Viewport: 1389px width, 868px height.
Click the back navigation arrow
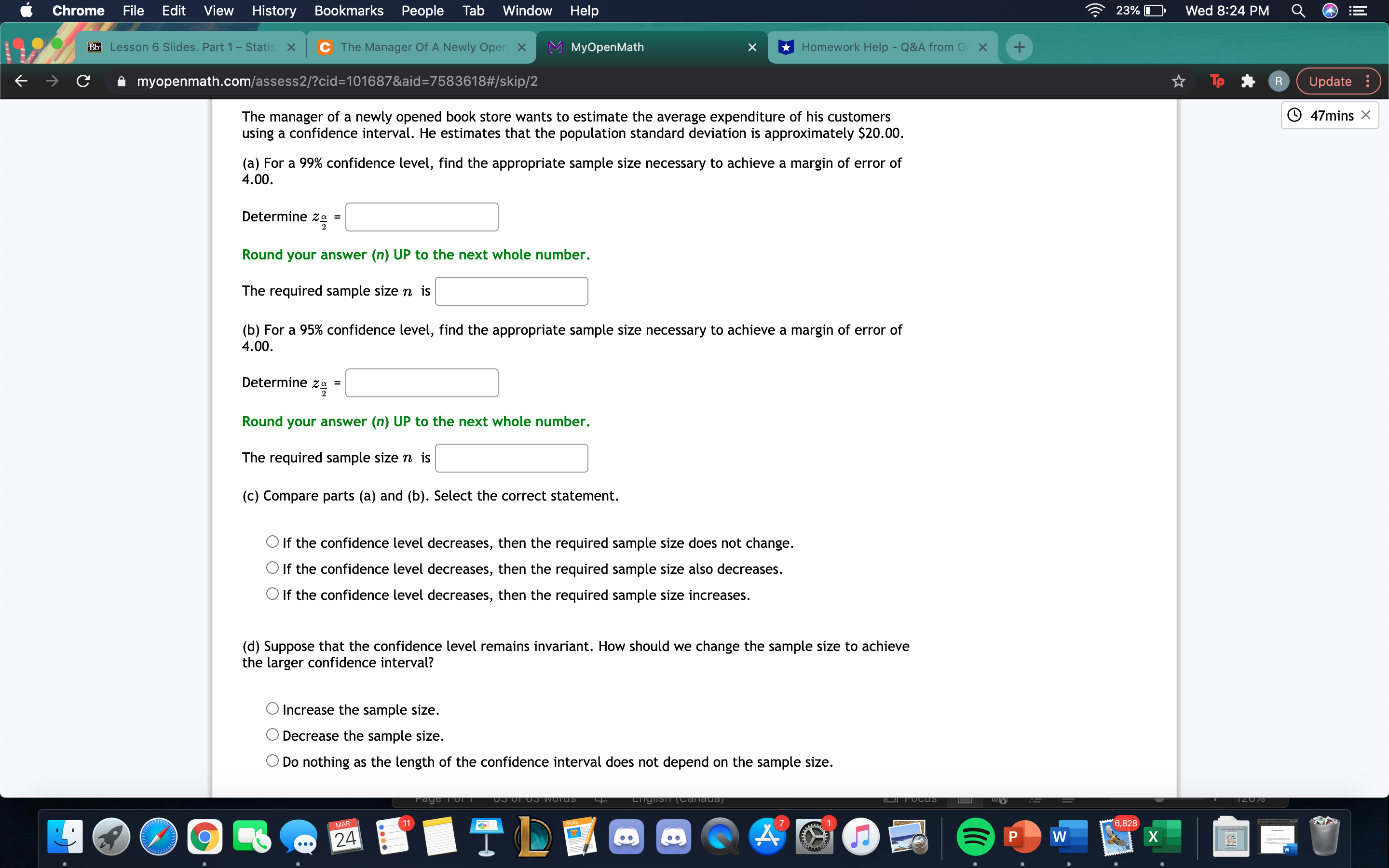pyautogui.click(x=21, y=81)
